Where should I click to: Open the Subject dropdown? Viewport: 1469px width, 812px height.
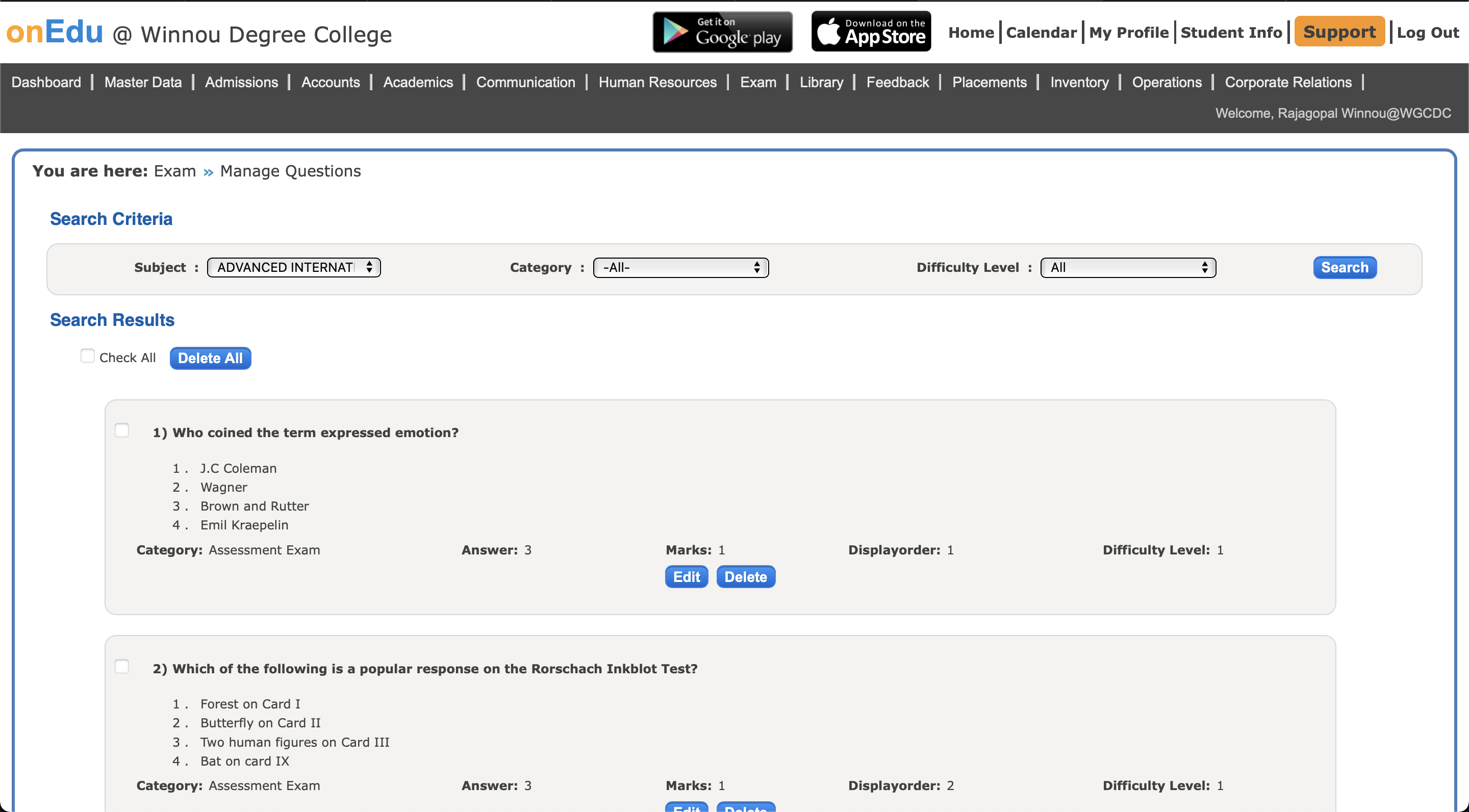coord(294,267)
